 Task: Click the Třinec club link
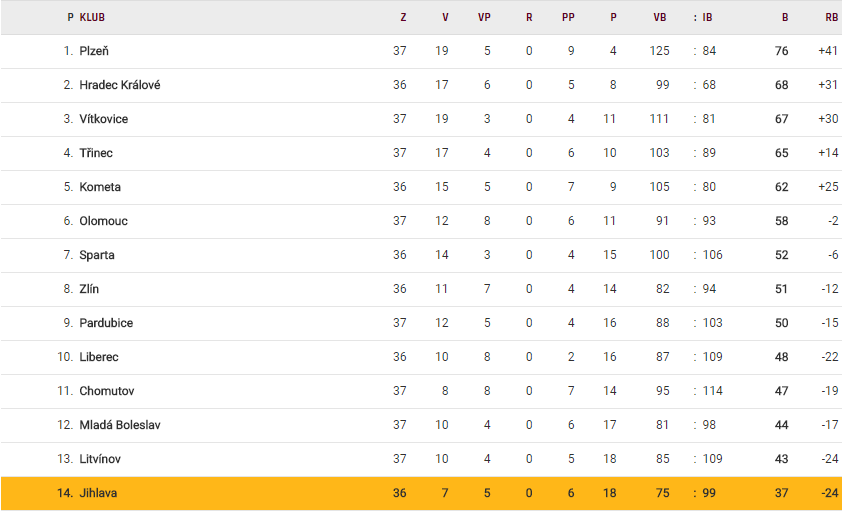(x=96, y=153)
